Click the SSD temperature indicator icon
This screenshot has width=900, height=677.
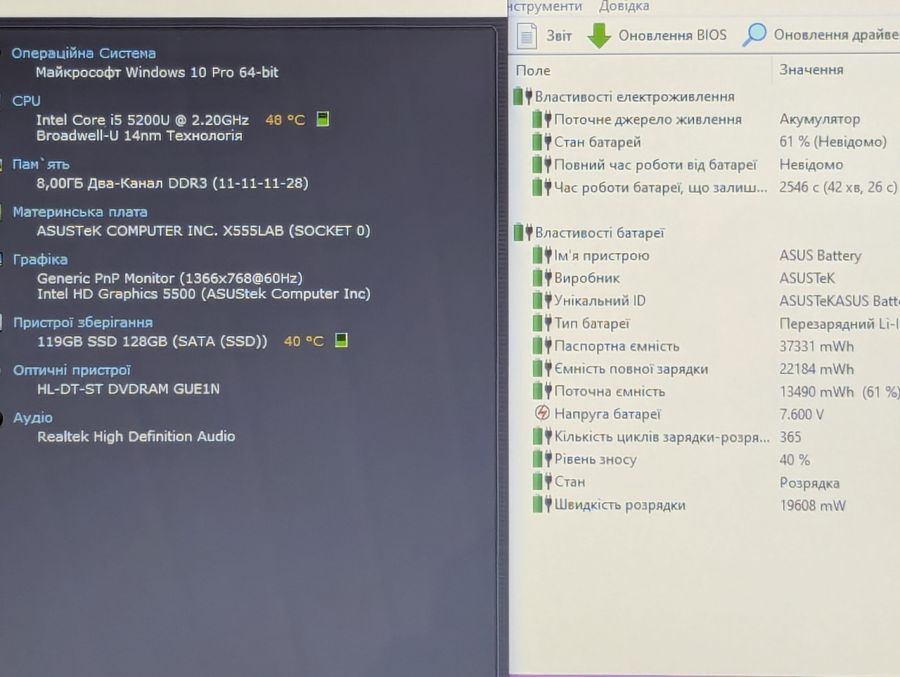coord(341,340)
